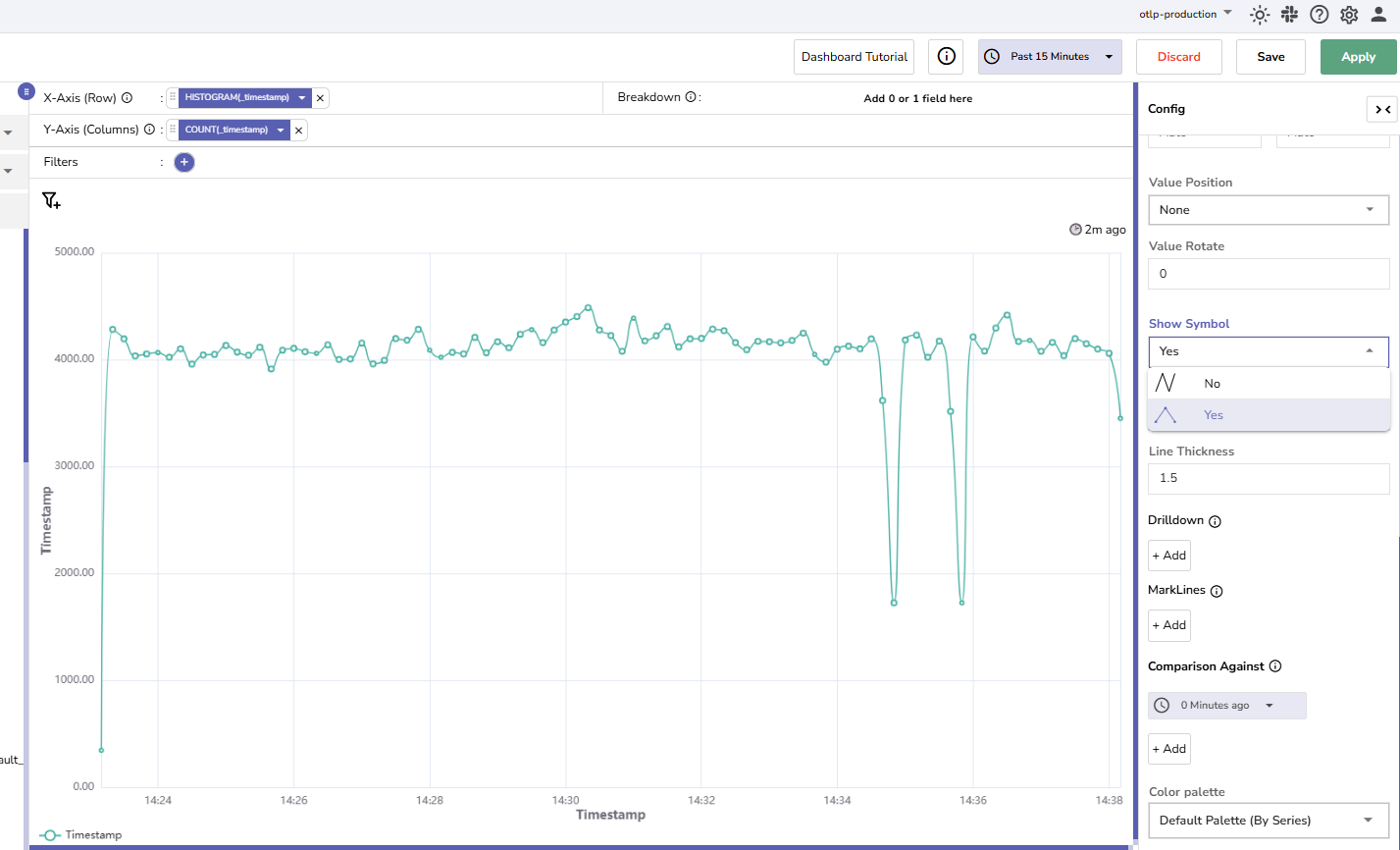1400x850 pixels.
Task: Add a new filter with plus button
Action: (x=184, y=162)
